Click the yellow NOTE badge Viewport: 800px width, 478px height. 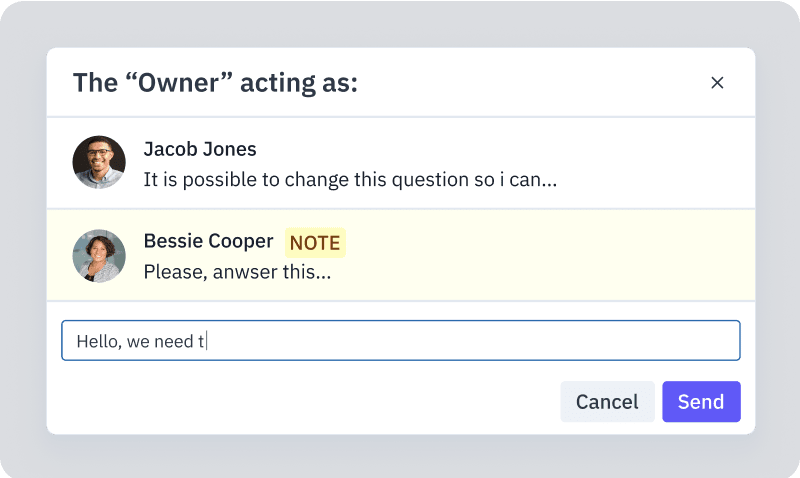coord(315,243)
